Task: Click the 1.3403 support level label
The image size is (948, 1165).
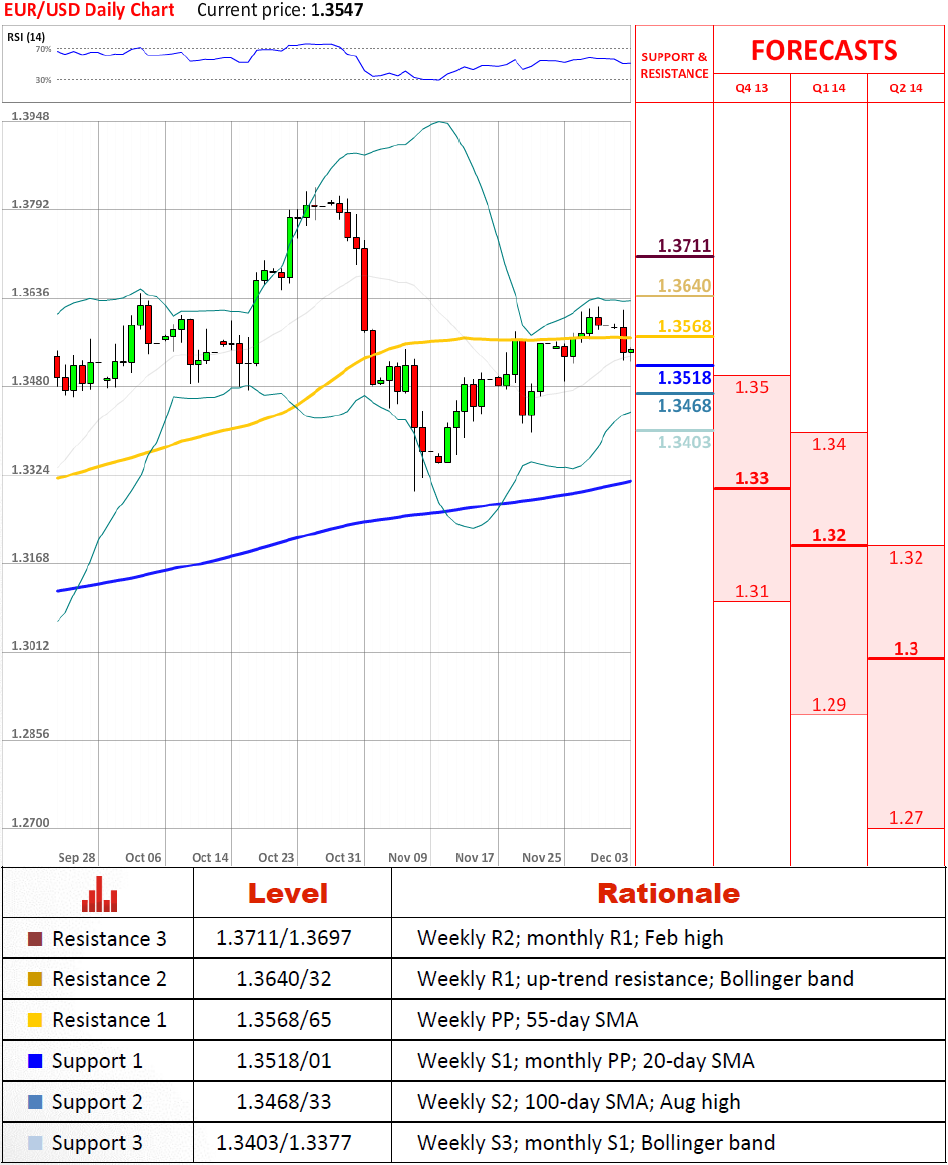Action: pyautogui.click(x=684, y=442)
